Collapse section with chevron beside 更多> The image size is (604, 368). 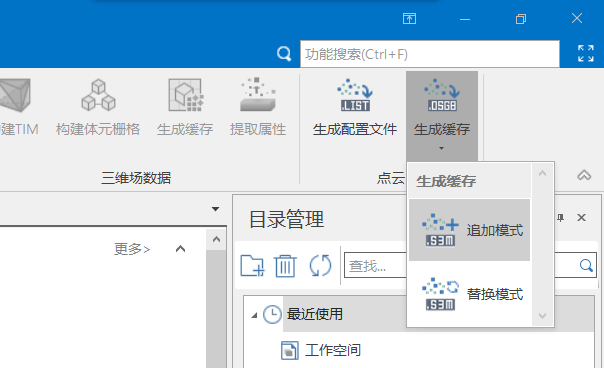pyautogui.click(x=180, y=249)
